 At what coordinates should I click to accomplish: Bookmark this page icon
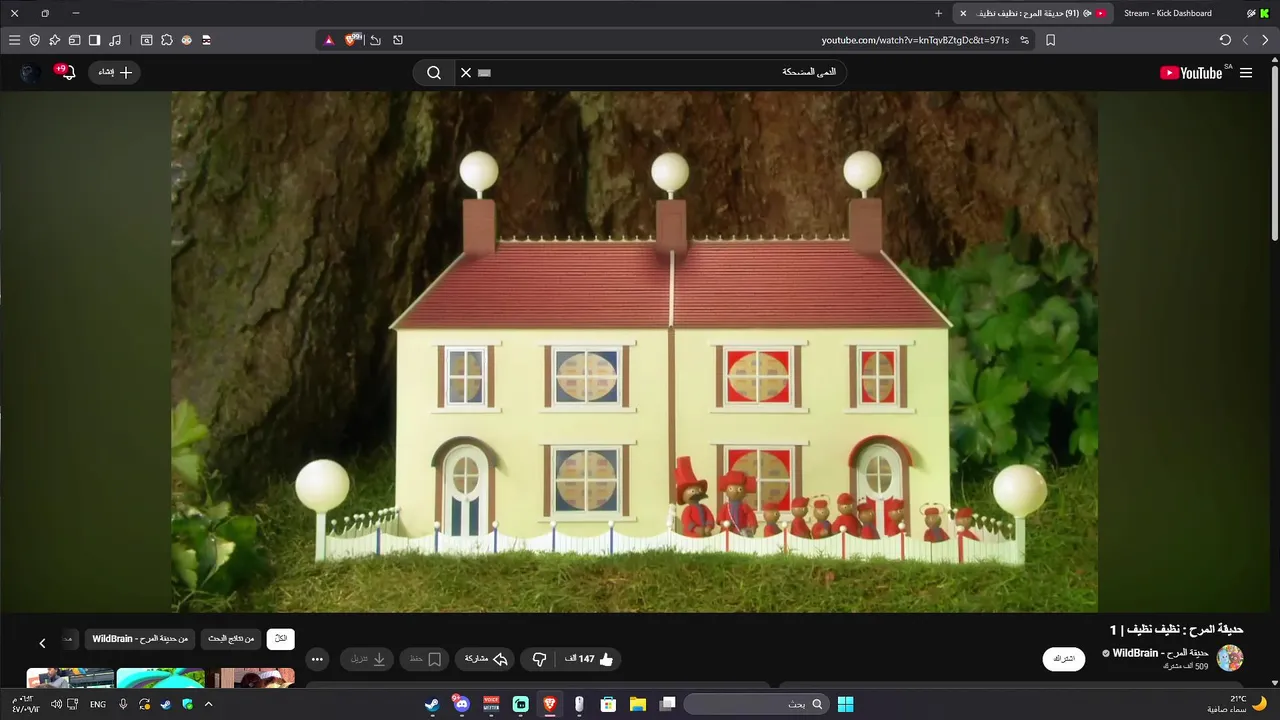click(1050, 40)
